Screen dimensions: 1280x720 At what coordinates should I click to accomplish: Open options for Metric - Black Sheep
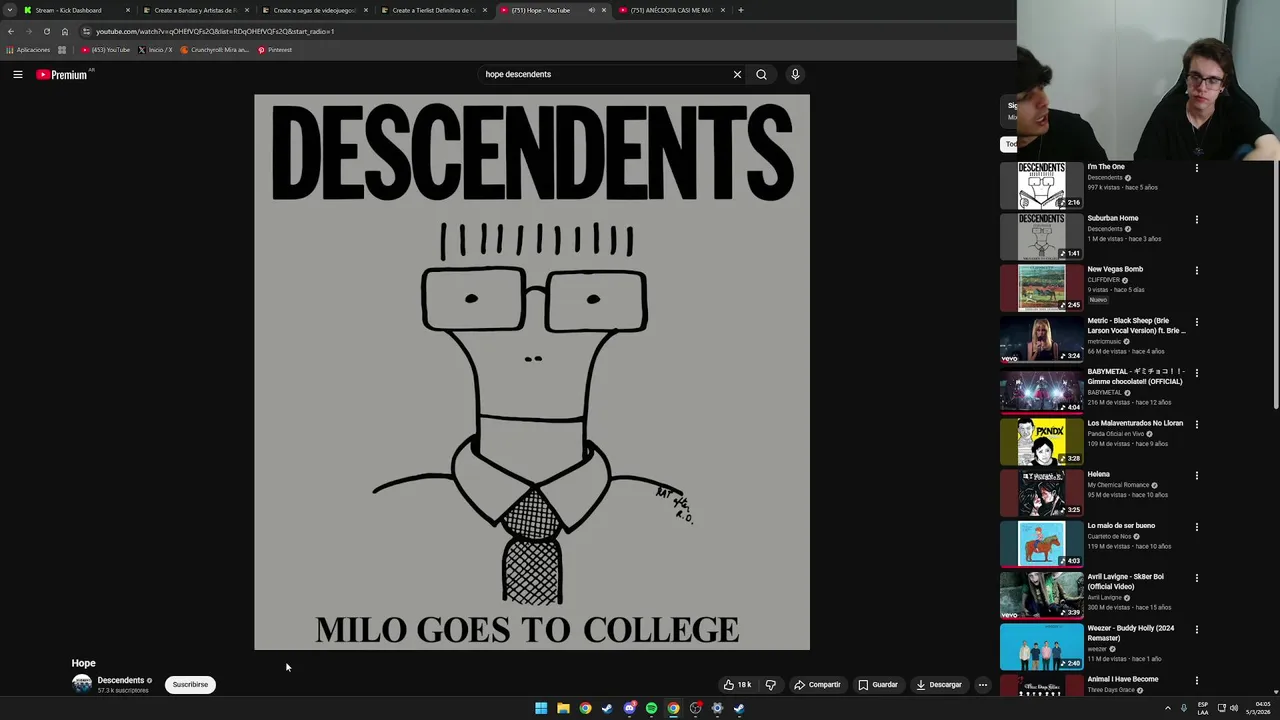click(1196, 322)
